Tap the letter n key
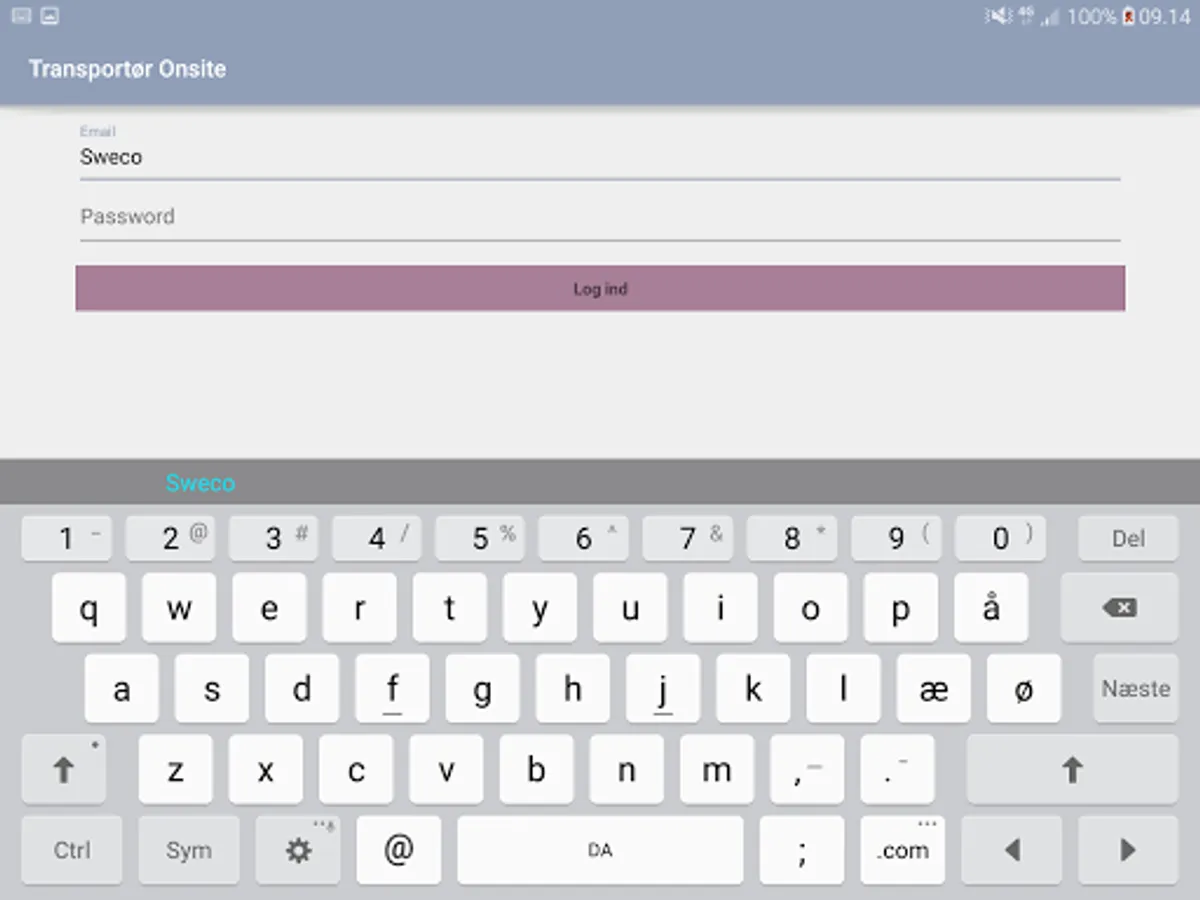Viewport: 1200px width, 900px height. (x=627, y=770)
